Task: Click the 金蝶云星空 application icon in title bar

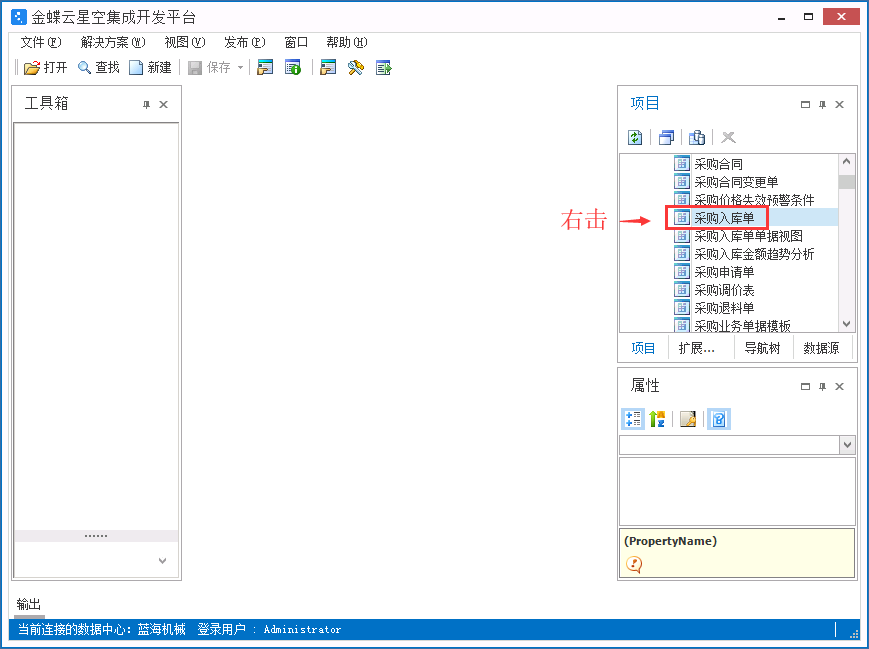Action: [19, 17]
